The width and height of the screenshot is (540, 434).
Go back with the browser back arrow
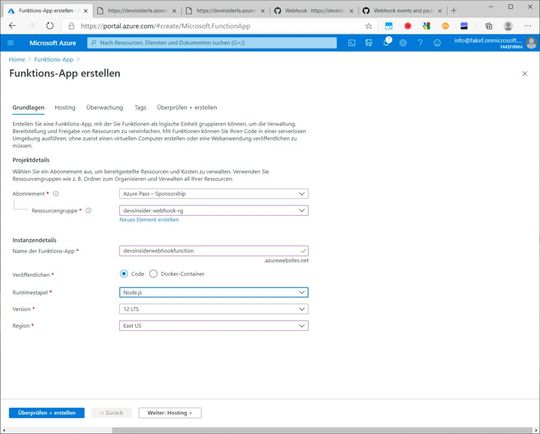pyautogui.click(x=12, y=26)
